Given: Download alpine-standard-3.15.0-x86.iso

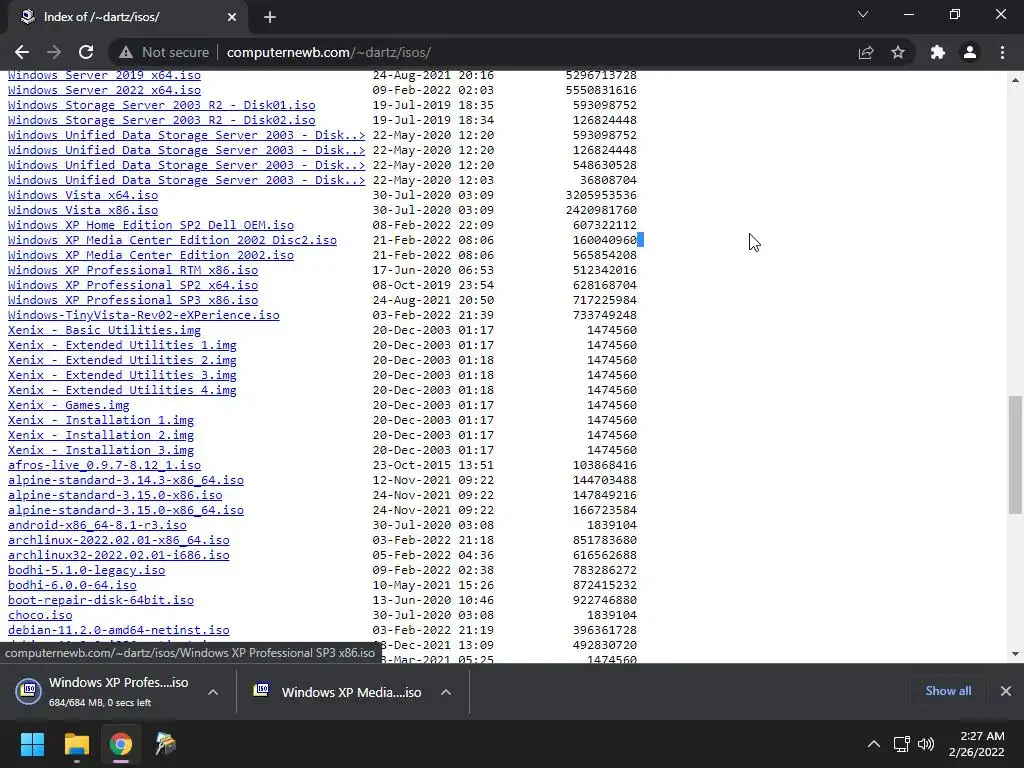Looking at the screenshot, I should click(x=115, y=496).
